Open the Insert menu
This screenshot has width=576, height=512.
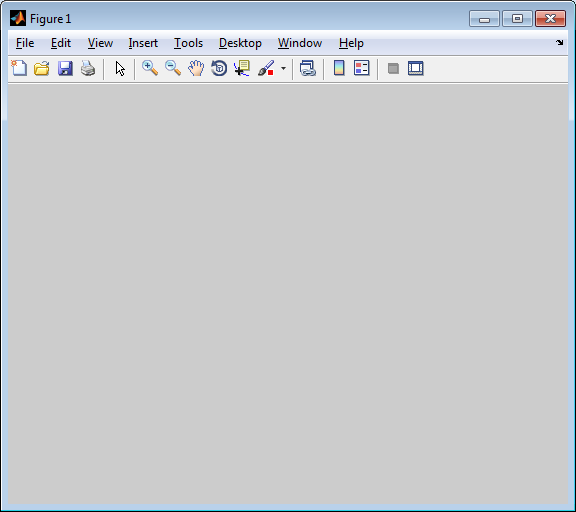143,43
